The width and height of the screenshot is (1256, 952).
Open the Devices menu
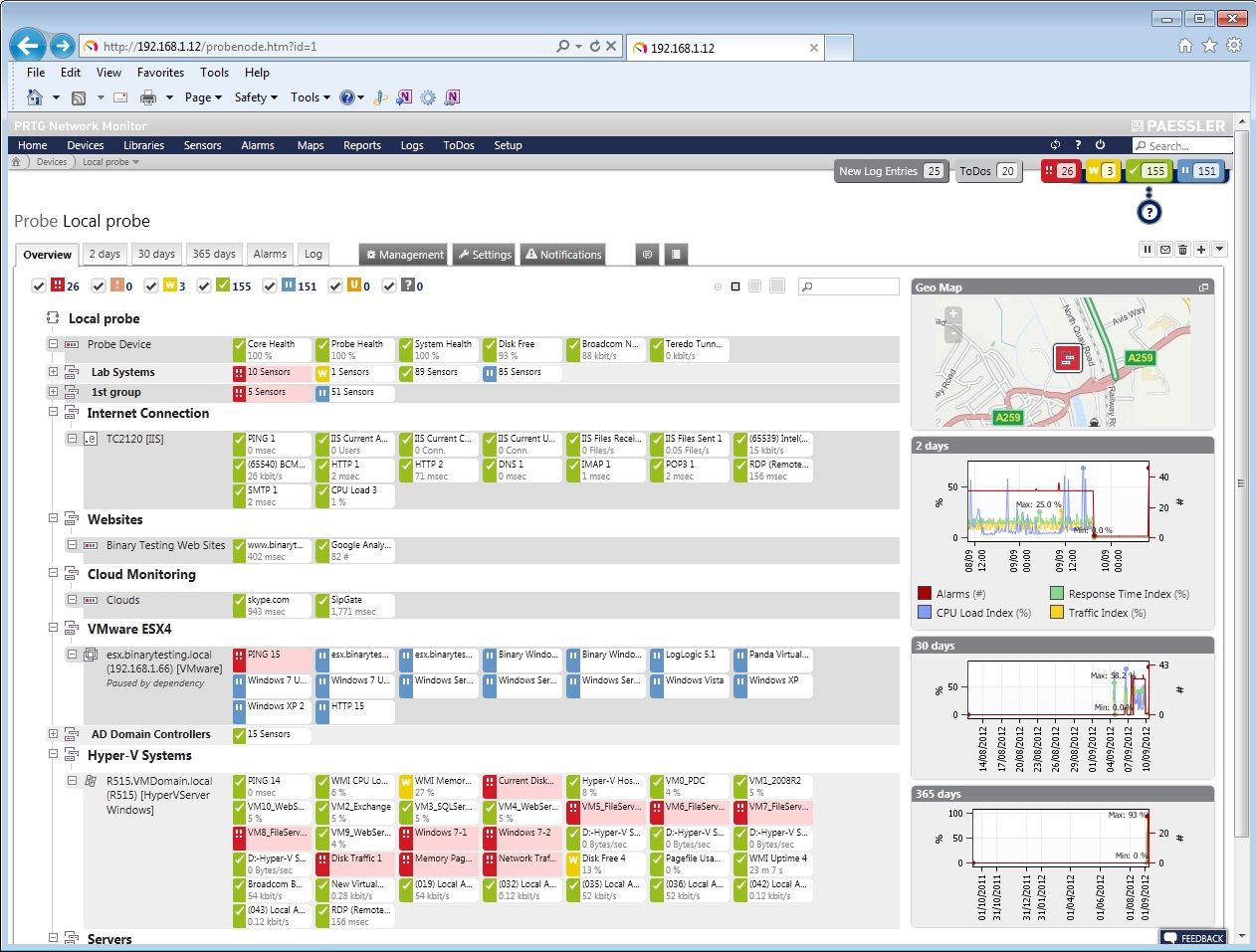[x=85, y=145]
